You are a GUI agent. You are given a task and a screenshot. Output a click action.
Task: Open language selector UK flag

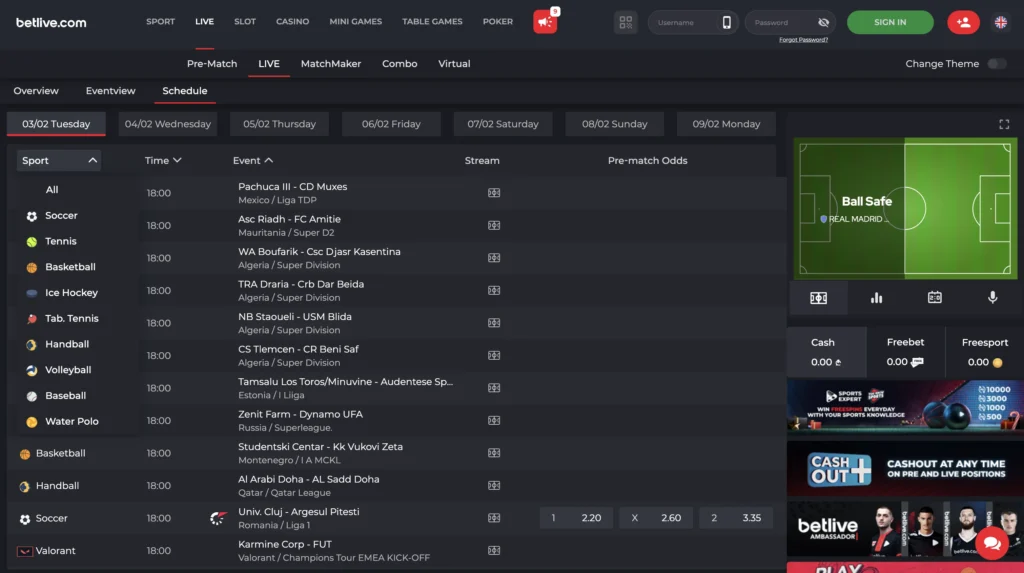coord(1000,22)
